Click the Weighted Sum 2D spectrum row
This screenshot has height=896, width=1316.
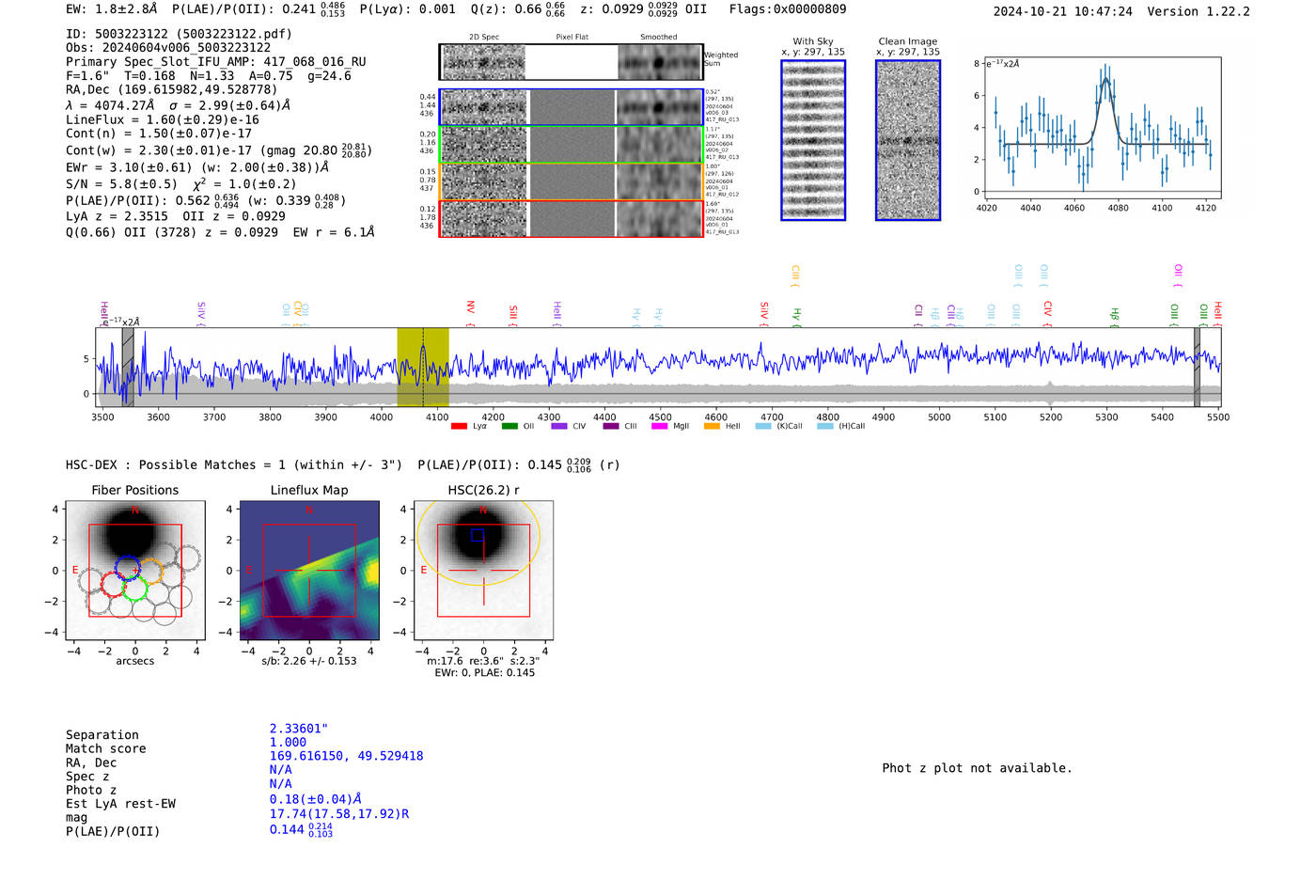(571, 62)
